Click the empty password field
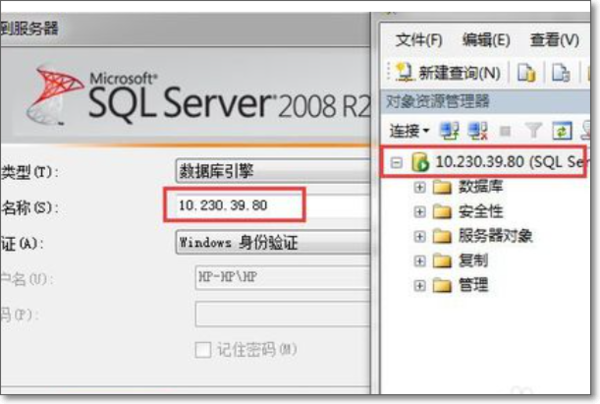600x404 pixels. 283,314
